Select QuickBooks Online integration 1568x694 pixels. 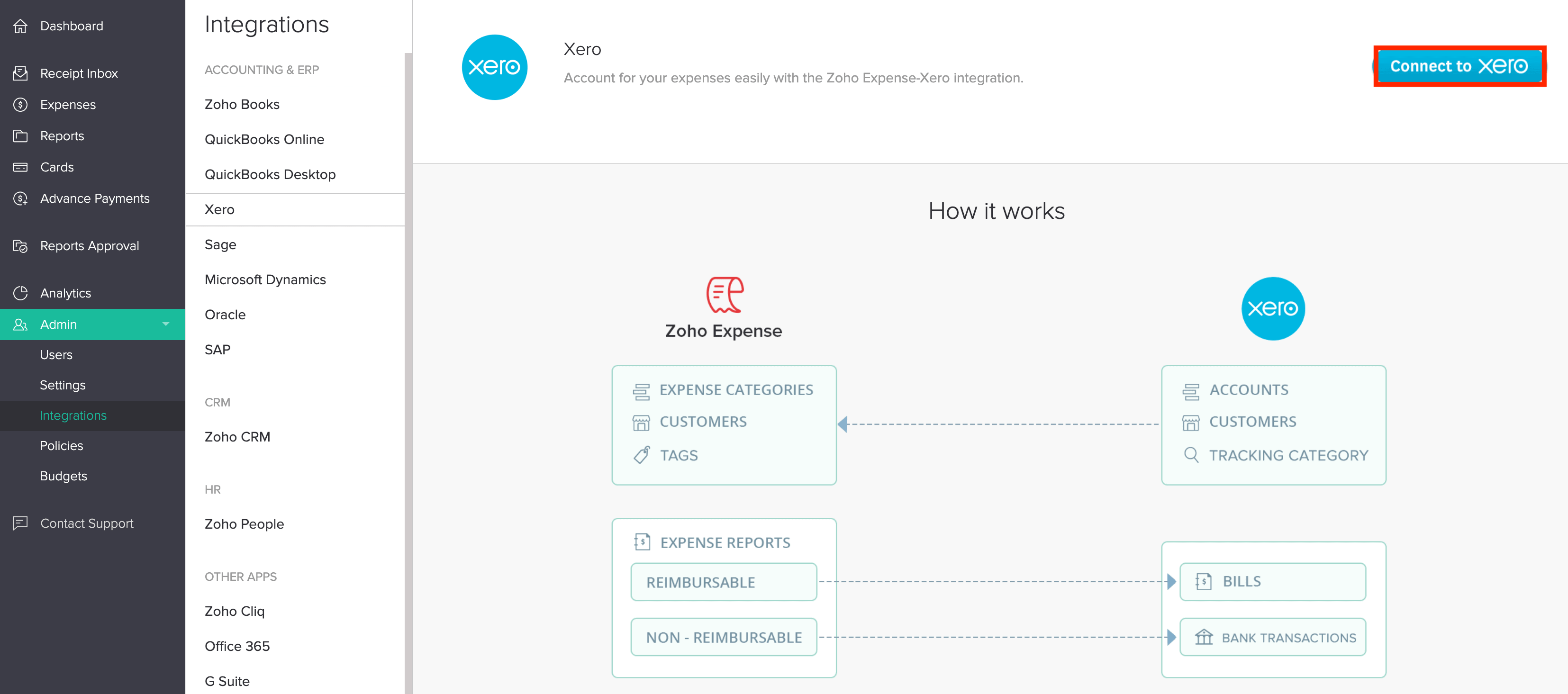click(264, 139)
